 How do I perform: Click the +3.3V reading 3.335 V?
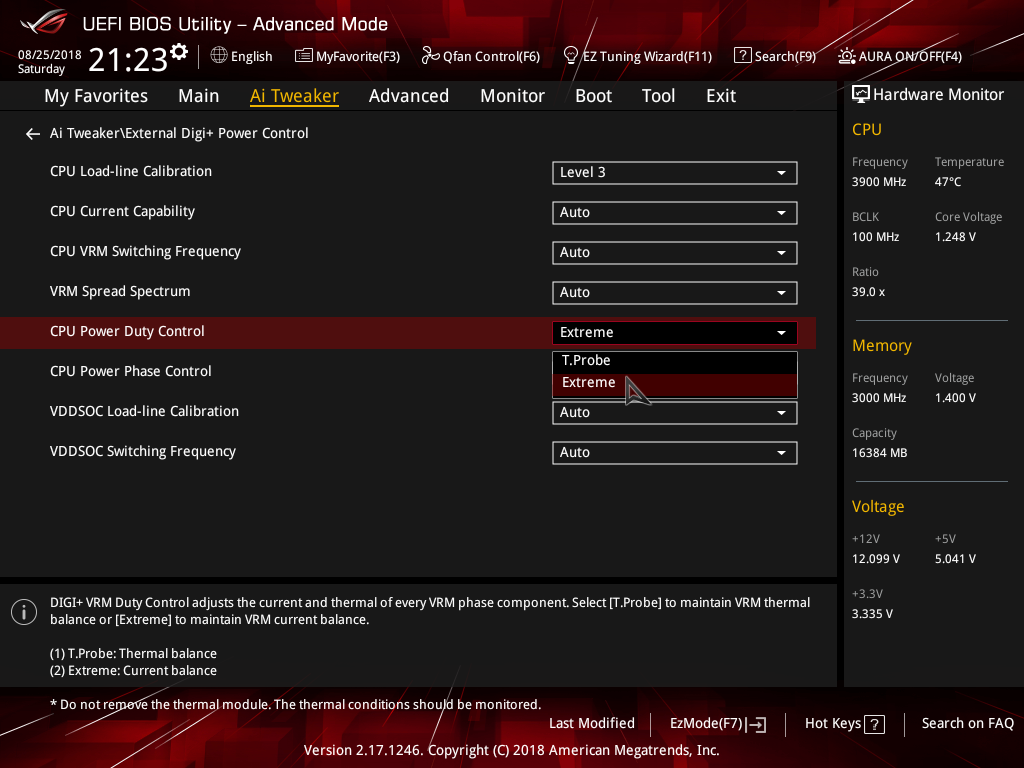point(872,614)
